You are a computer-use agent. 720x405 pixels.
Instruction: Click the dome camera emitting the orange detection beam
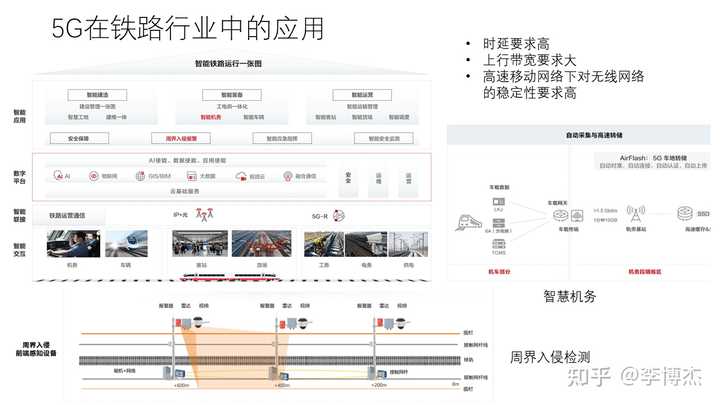198,323
